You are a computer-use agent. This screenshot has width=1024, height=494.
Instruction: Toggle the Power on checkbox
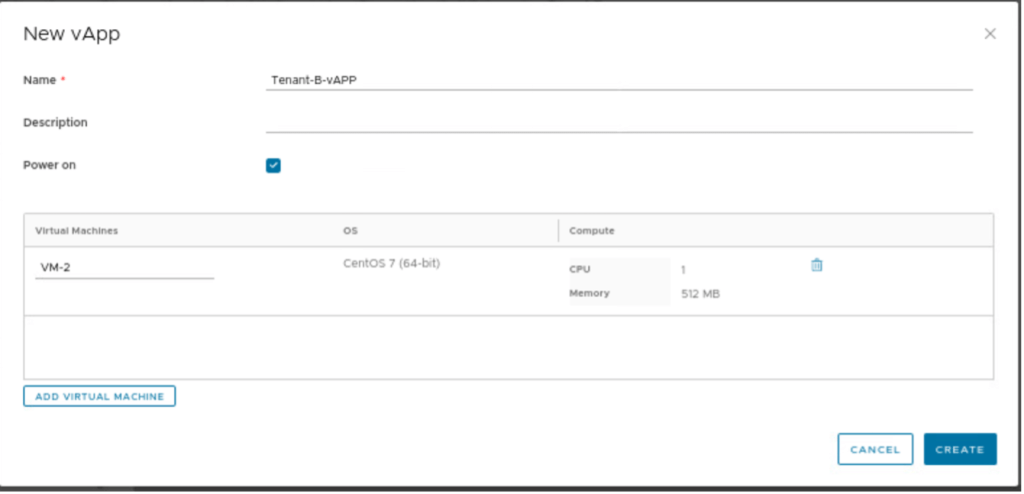click(x=273, y=165)
